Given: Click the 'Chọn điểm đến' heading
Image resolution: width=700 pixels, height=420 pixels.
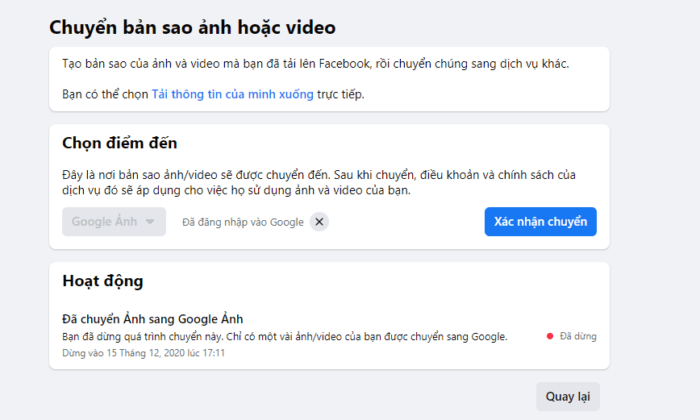Looking at the screenshot, I should pos(120,143).
